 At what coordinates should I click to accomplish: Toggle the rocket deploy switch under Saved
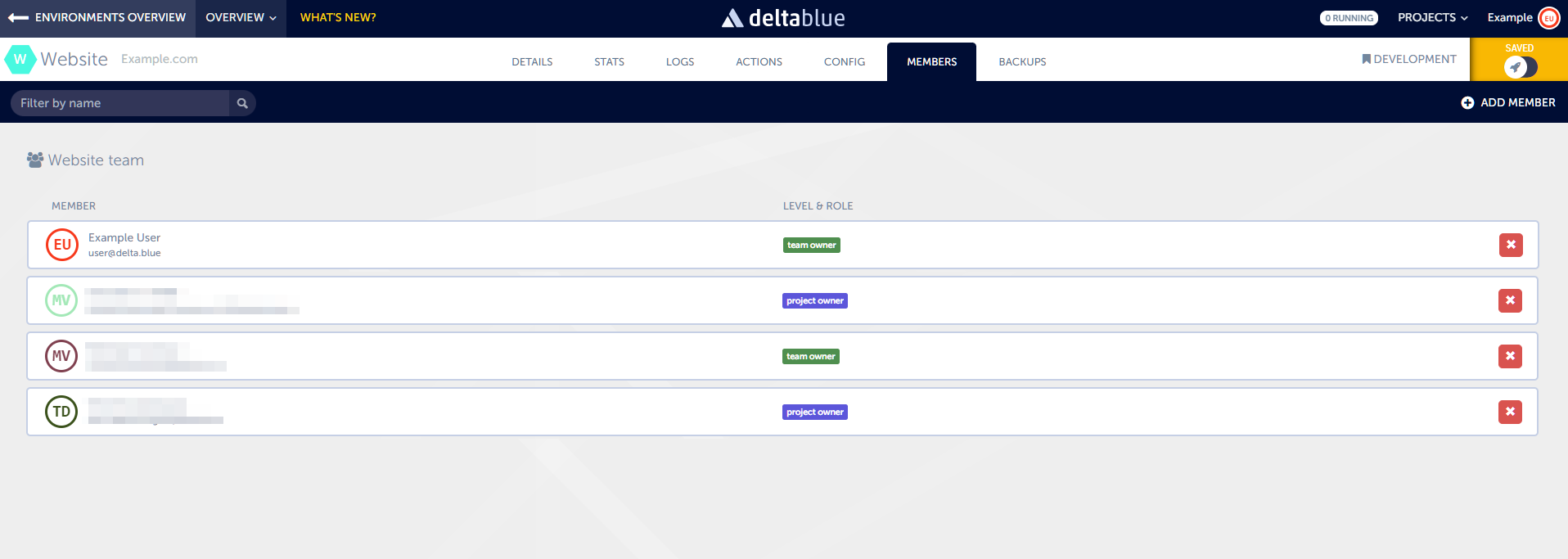click(1520, 68)
